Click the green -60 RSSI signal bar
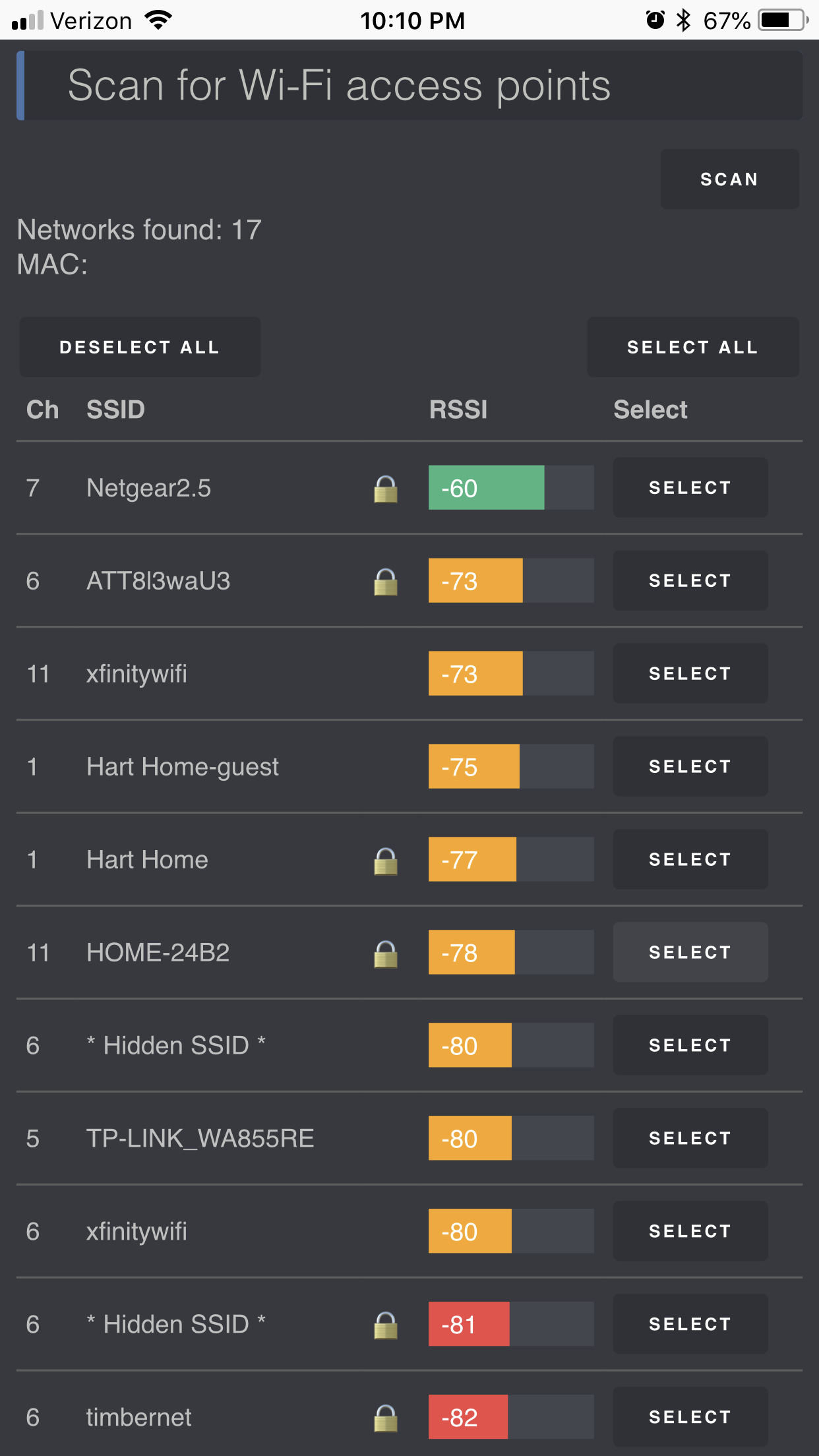The width and height of the screenshot is (819, 1456). (487, 488)
